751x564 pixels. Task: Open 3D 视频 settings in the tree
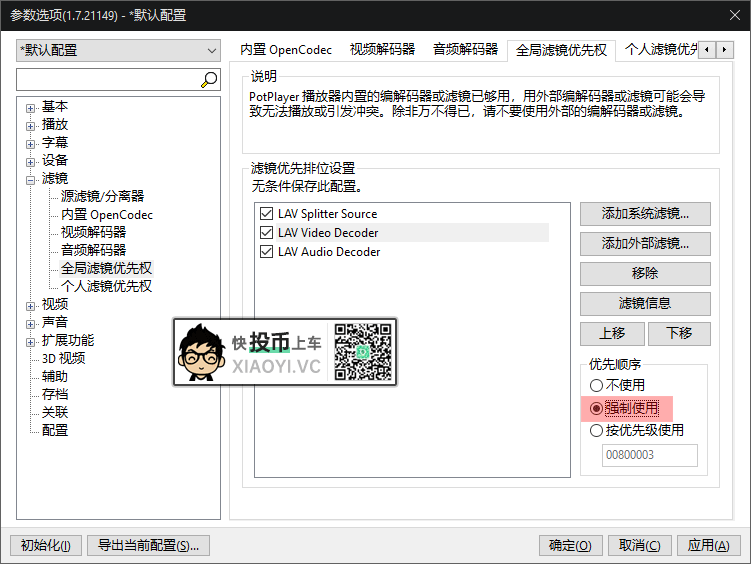(63, 359)
